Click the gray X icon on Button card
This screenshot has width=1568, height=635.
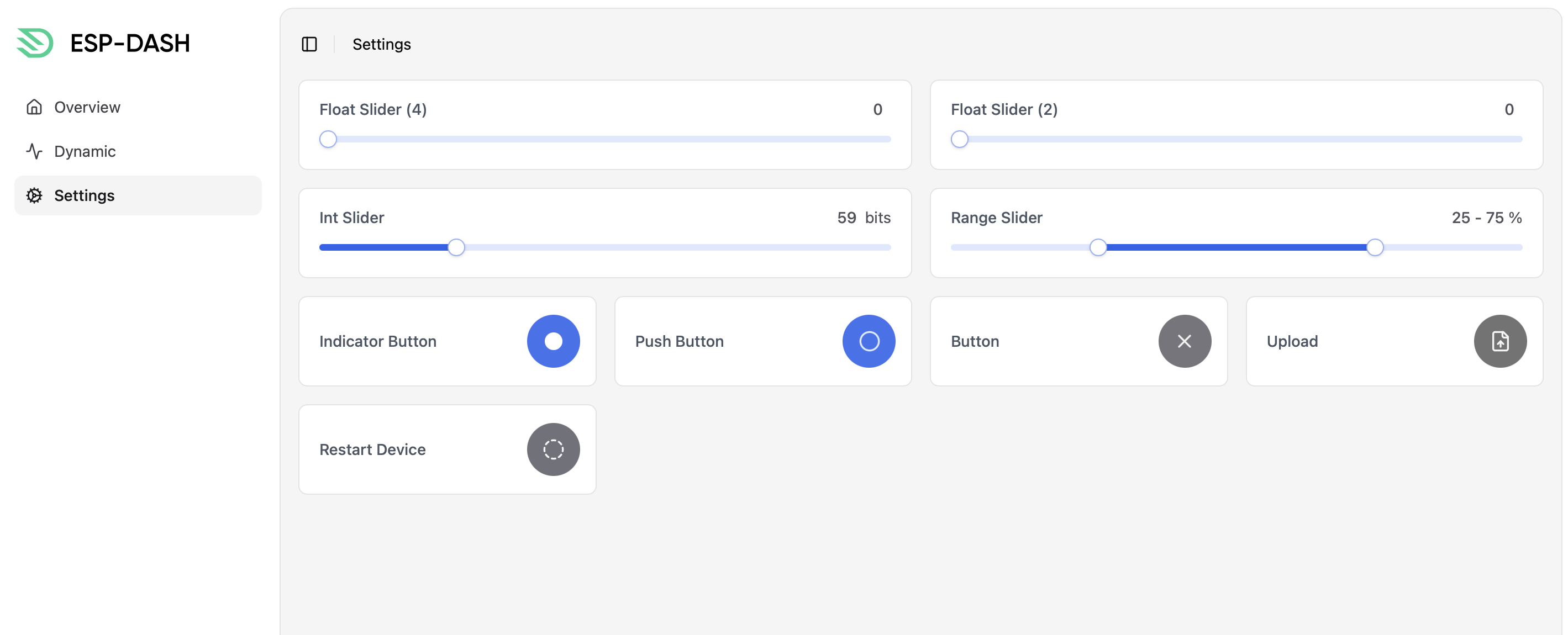pyautogui.click(x=1185, y=341)
